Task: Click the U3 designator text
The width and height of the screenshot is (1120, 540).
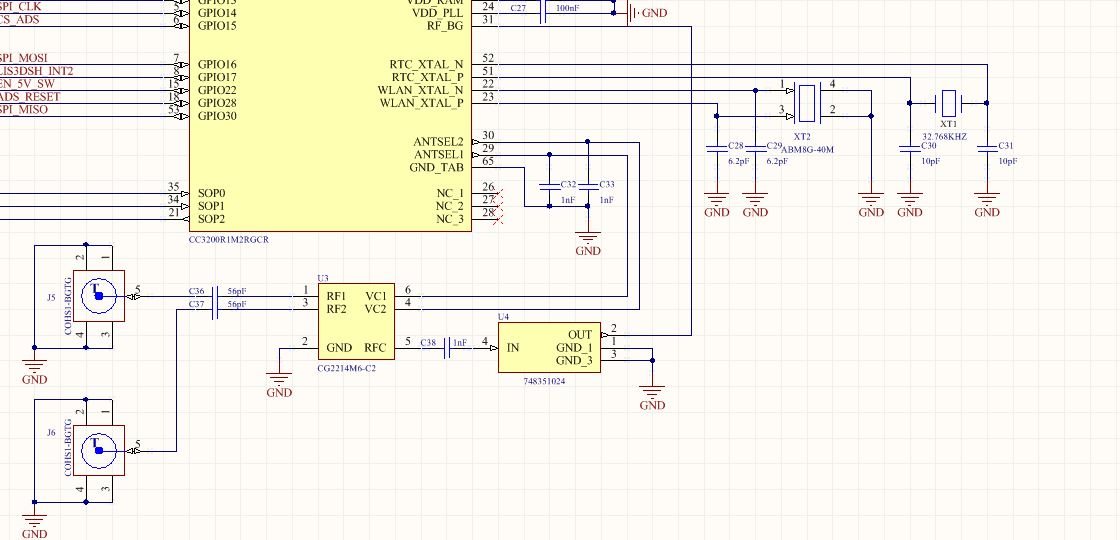Action: (x=323, y=278)
